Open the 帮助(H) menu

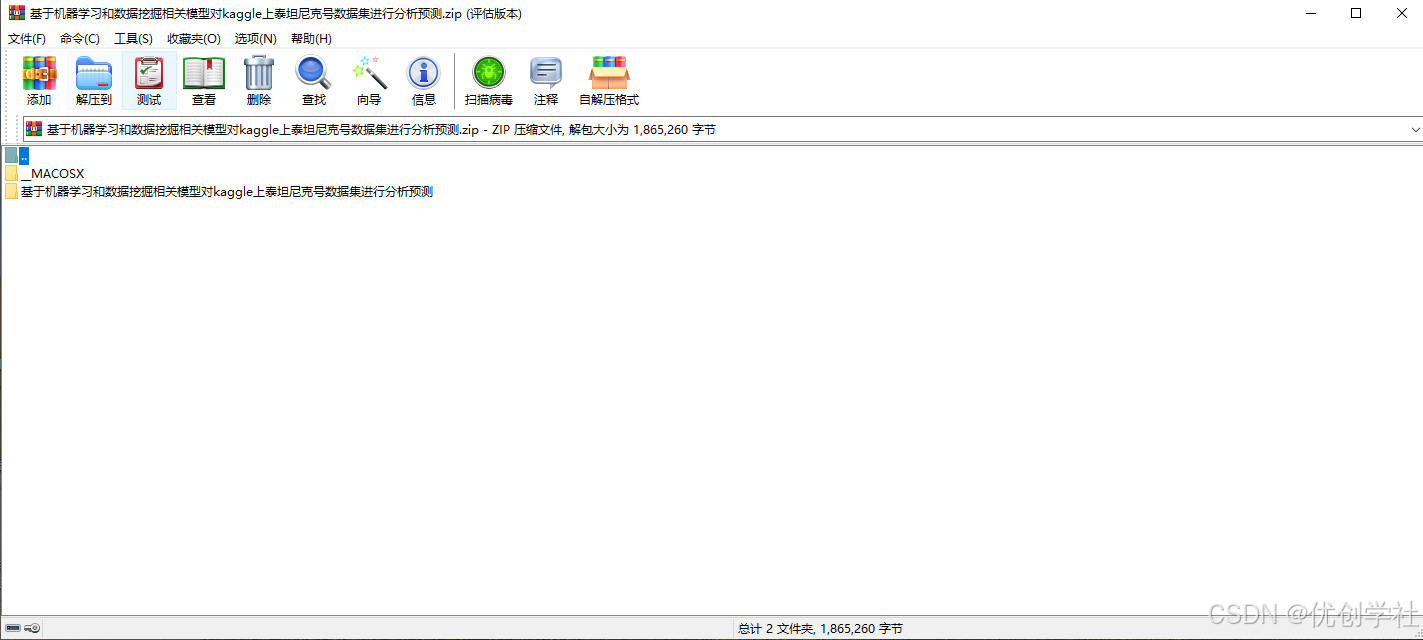pos(311,38)
